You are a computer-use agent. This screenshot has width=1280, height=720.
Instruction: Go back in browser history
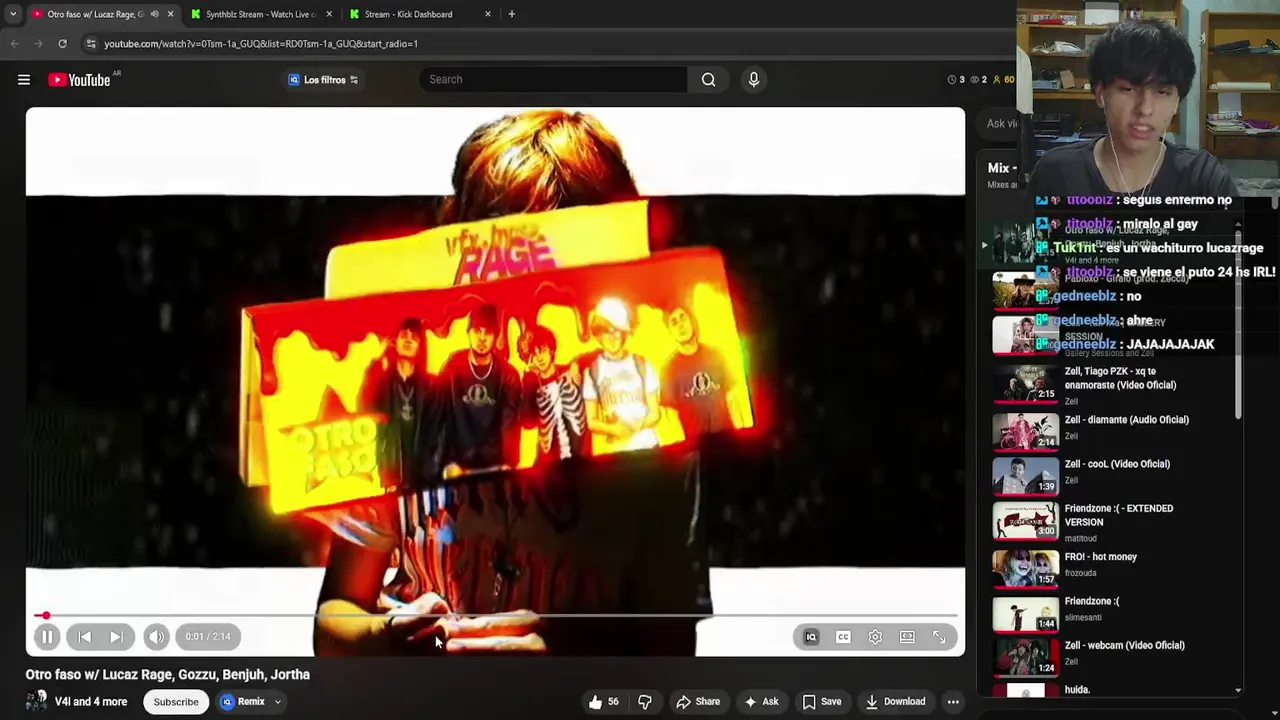pos(14,44)
